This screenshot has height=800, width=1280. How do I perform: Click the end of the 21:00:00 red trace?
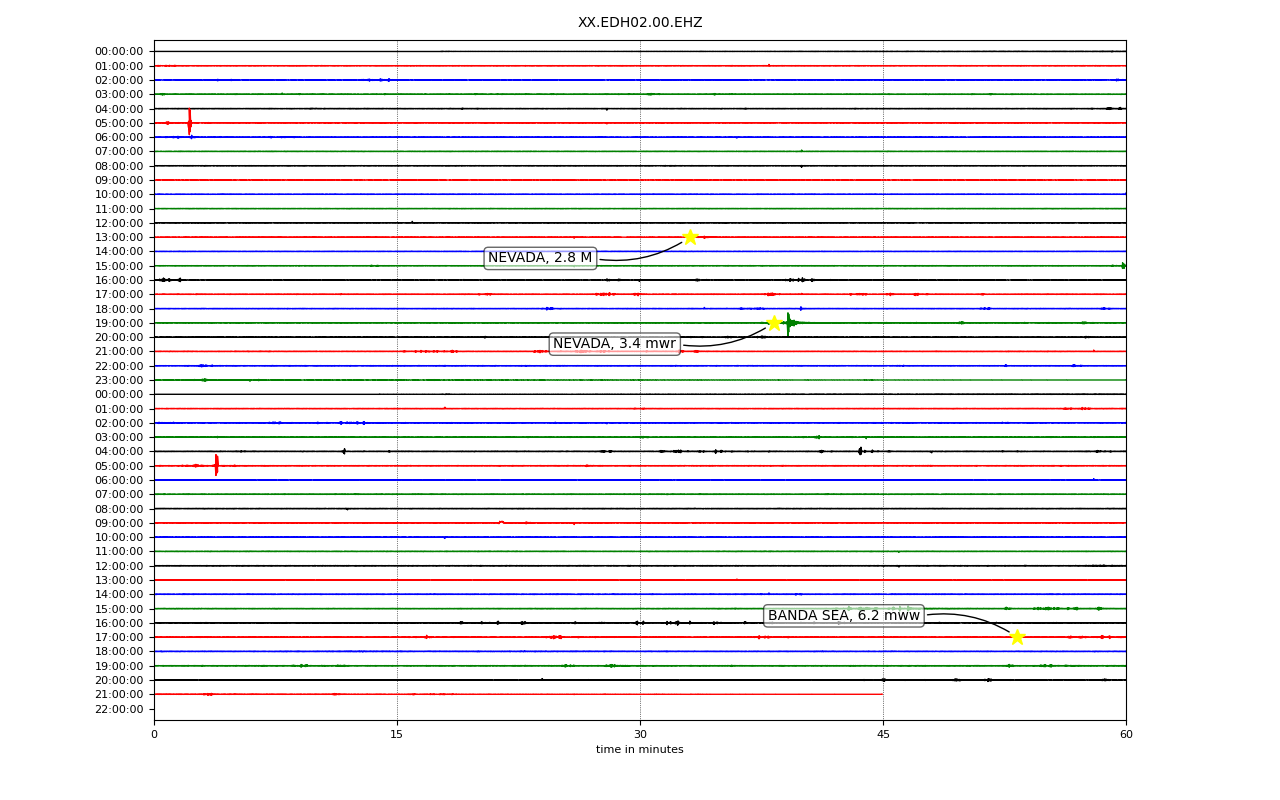click(882, 694)
